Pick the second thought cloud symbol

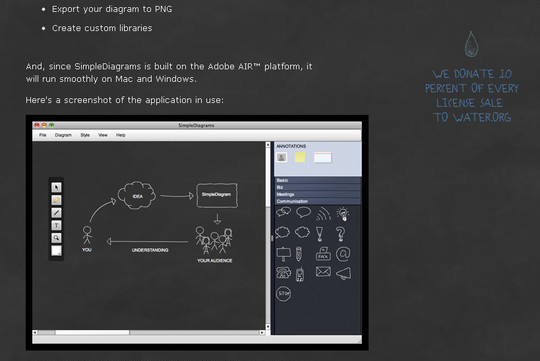tap(302, 233)
